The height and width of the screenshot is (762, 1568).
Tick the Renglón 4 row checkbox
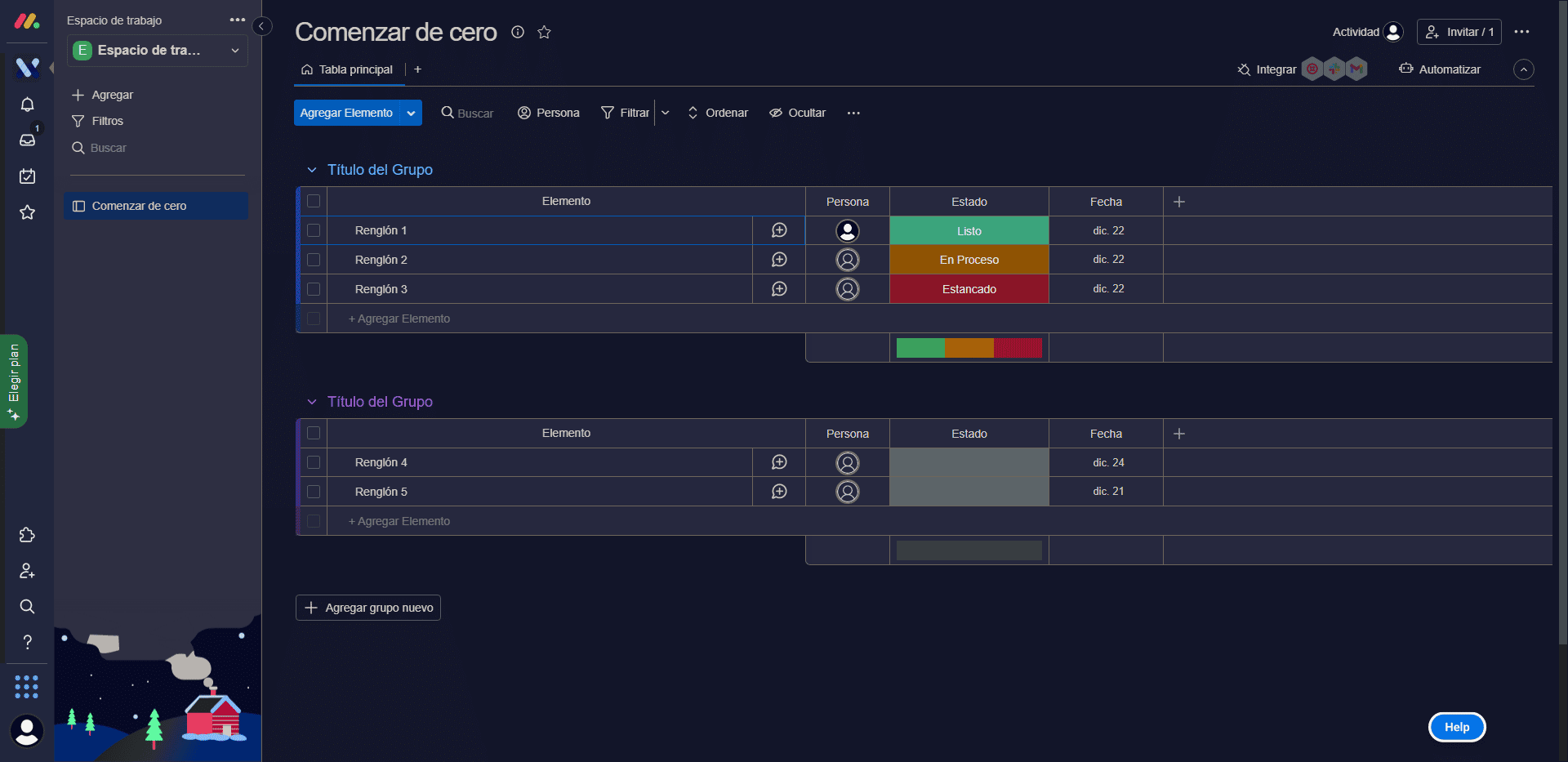tap(314, 462)
